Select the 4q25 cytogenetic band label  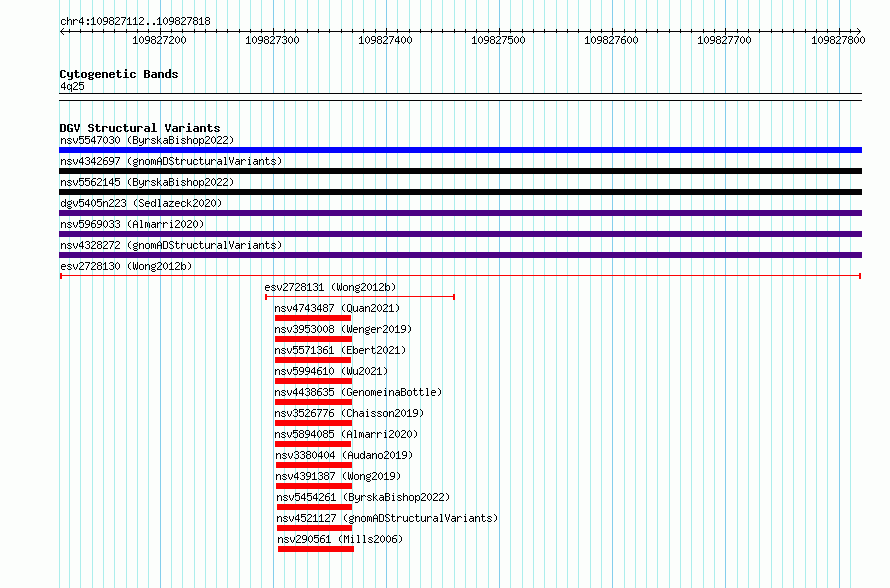pos(72,86)
